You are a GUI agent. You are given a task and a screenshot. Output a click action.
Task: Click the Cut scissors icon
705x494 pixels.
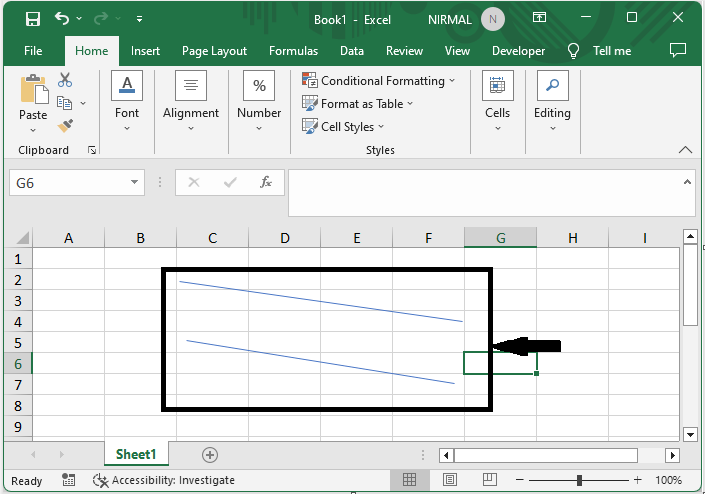65,80
